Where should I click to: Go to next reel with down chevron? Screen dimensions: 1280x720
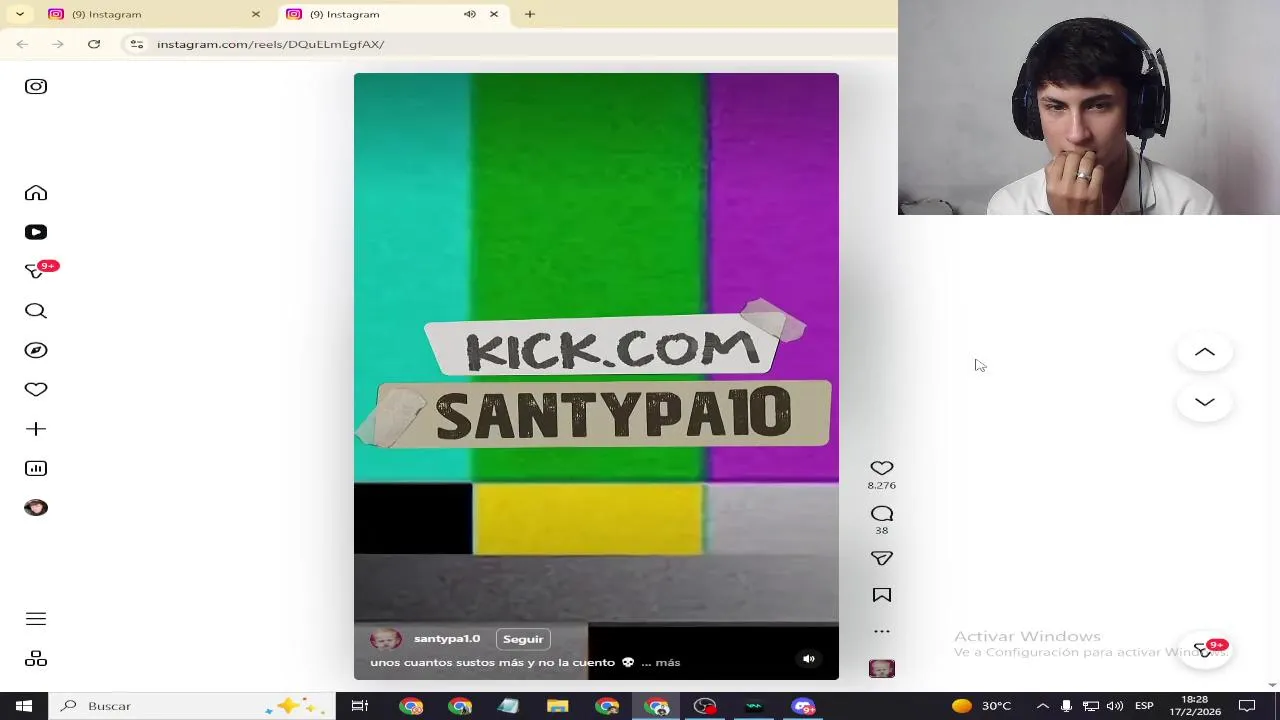pos(1204,402)
